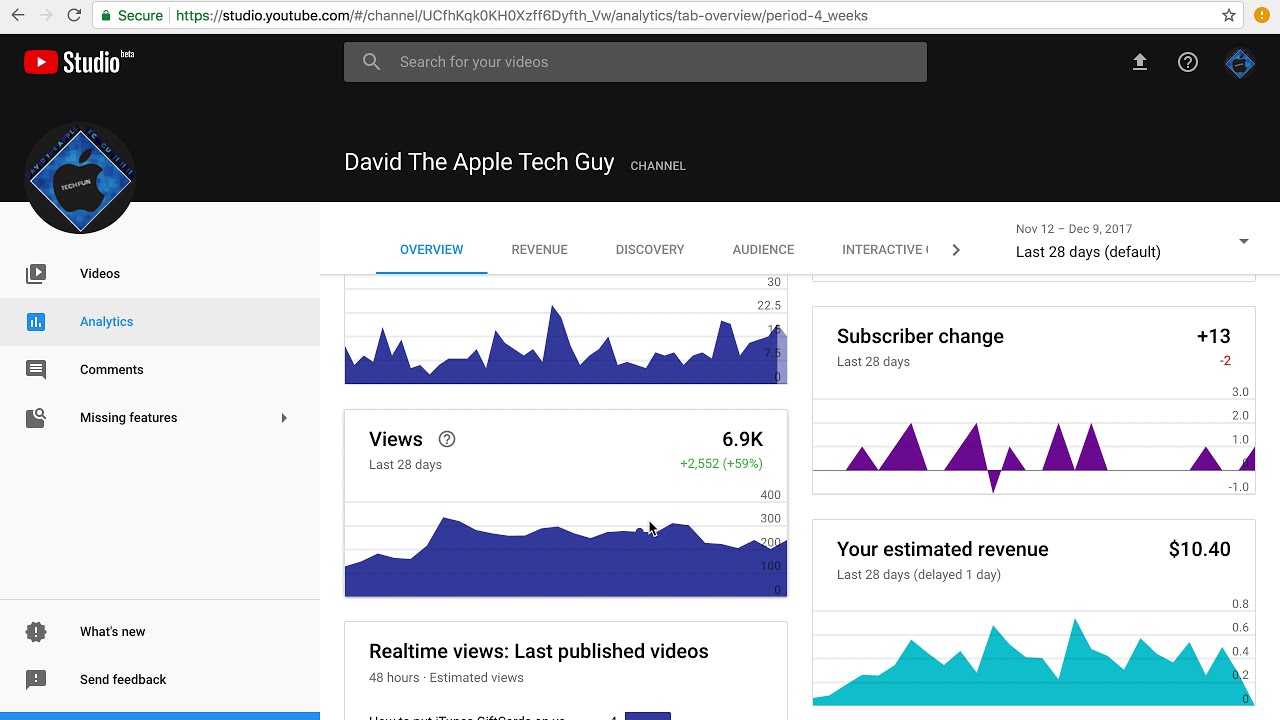Switch to the Discovery tab
Image resolution: width=1280 pixels, height=720 pixels.
pyautogui.click(x=650, y=250)
